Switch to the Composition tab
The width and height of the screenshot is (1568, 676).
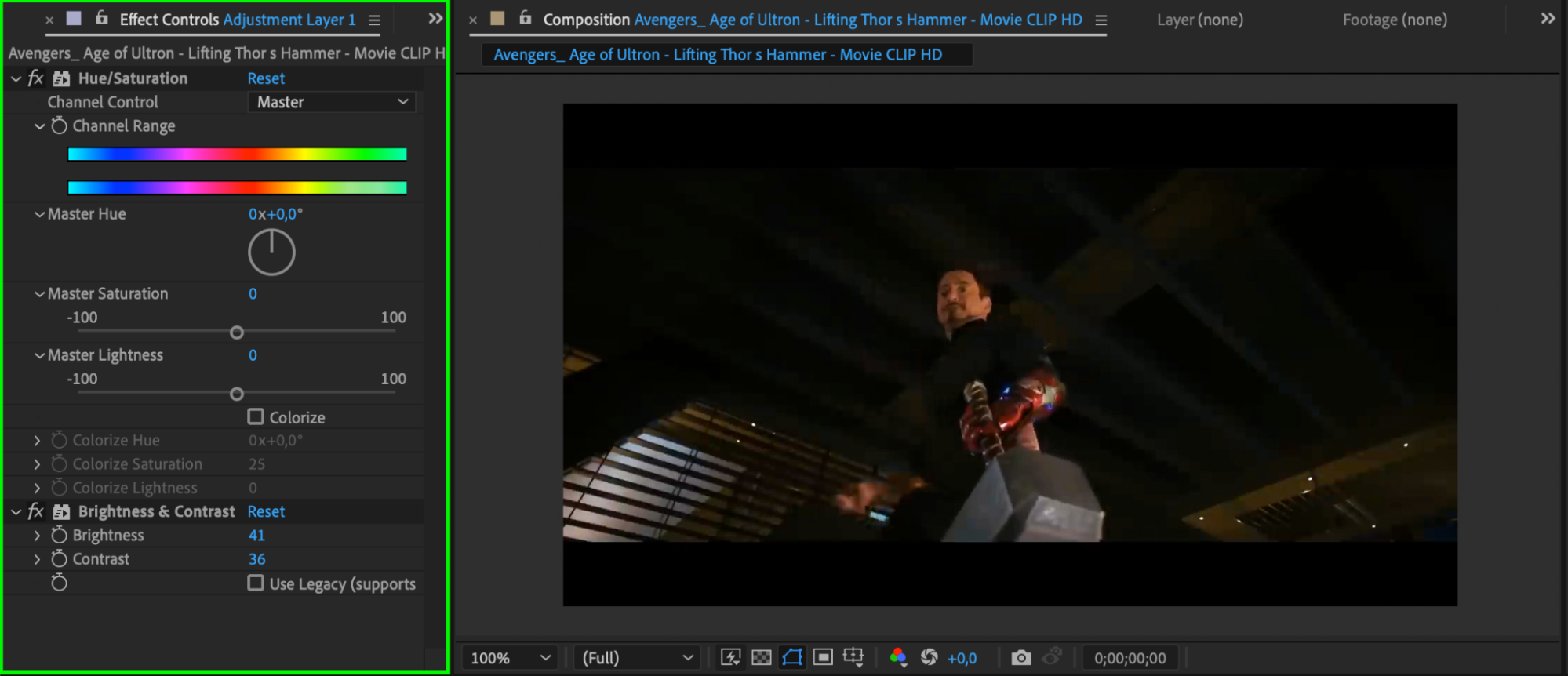[x=813, y=20]
